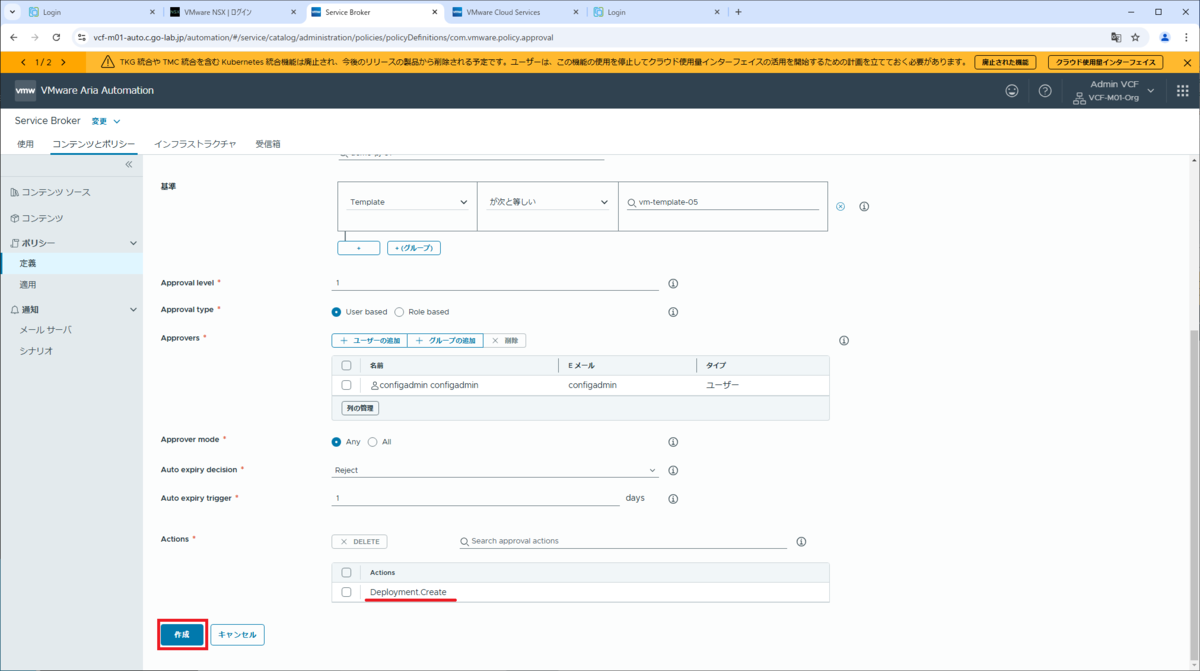Open the feedback smiley icon

pos(1012,91)
